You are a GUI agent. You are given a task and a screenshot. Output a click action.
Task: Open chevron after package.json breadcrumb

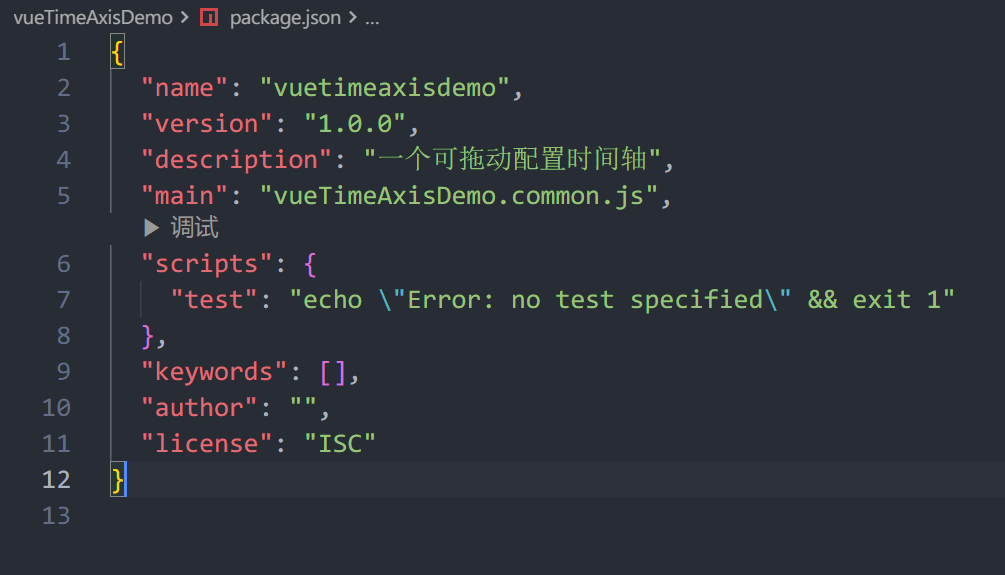(x=353, y=17)
